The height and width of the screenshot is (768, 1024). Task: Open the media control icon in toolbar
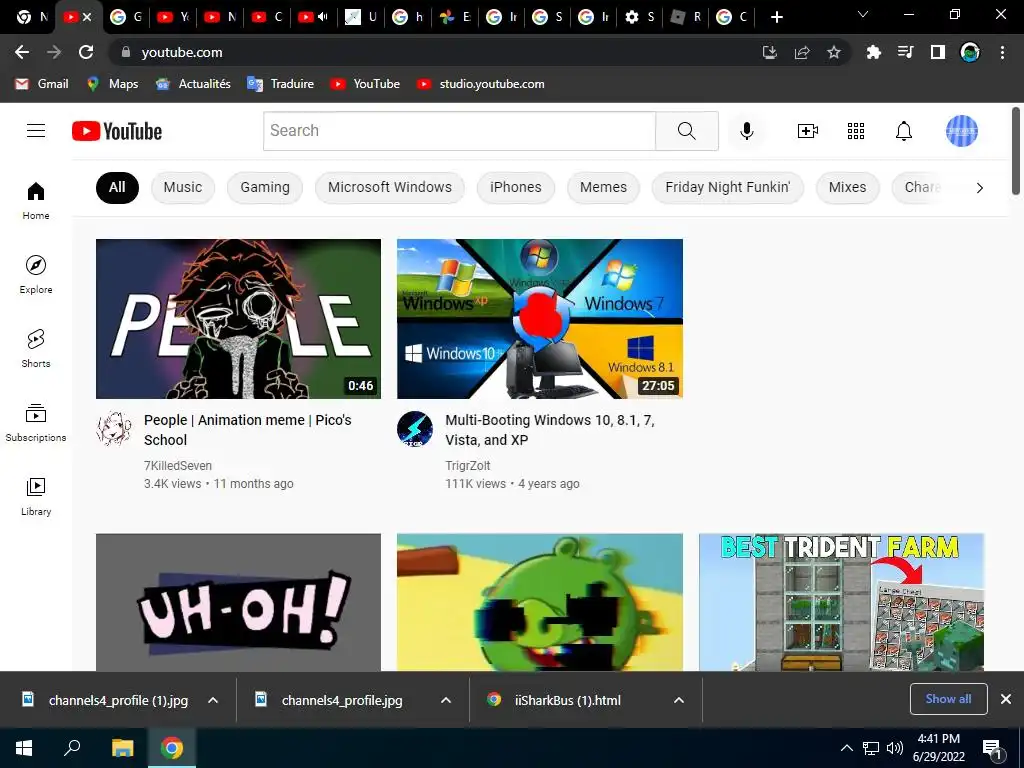tap(905, 52)
